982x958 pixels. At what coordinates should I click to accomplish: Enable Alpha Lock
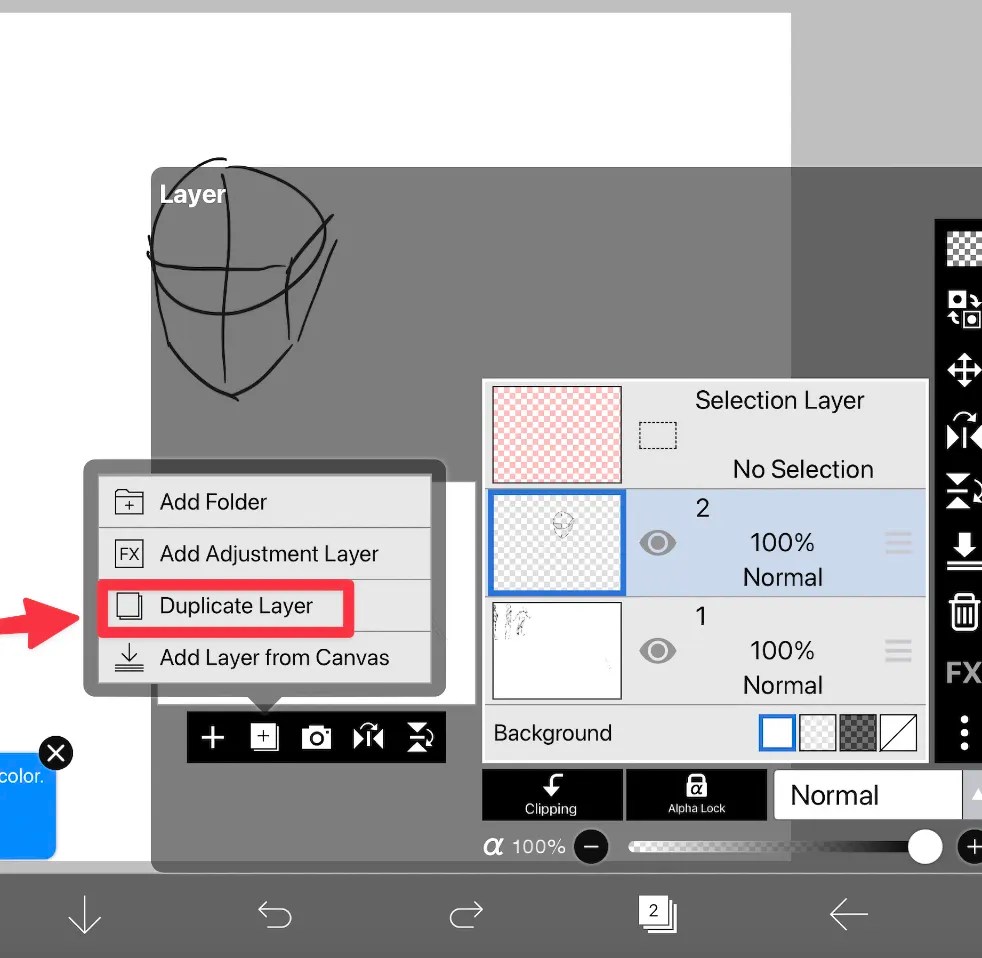tap(696, 795)
